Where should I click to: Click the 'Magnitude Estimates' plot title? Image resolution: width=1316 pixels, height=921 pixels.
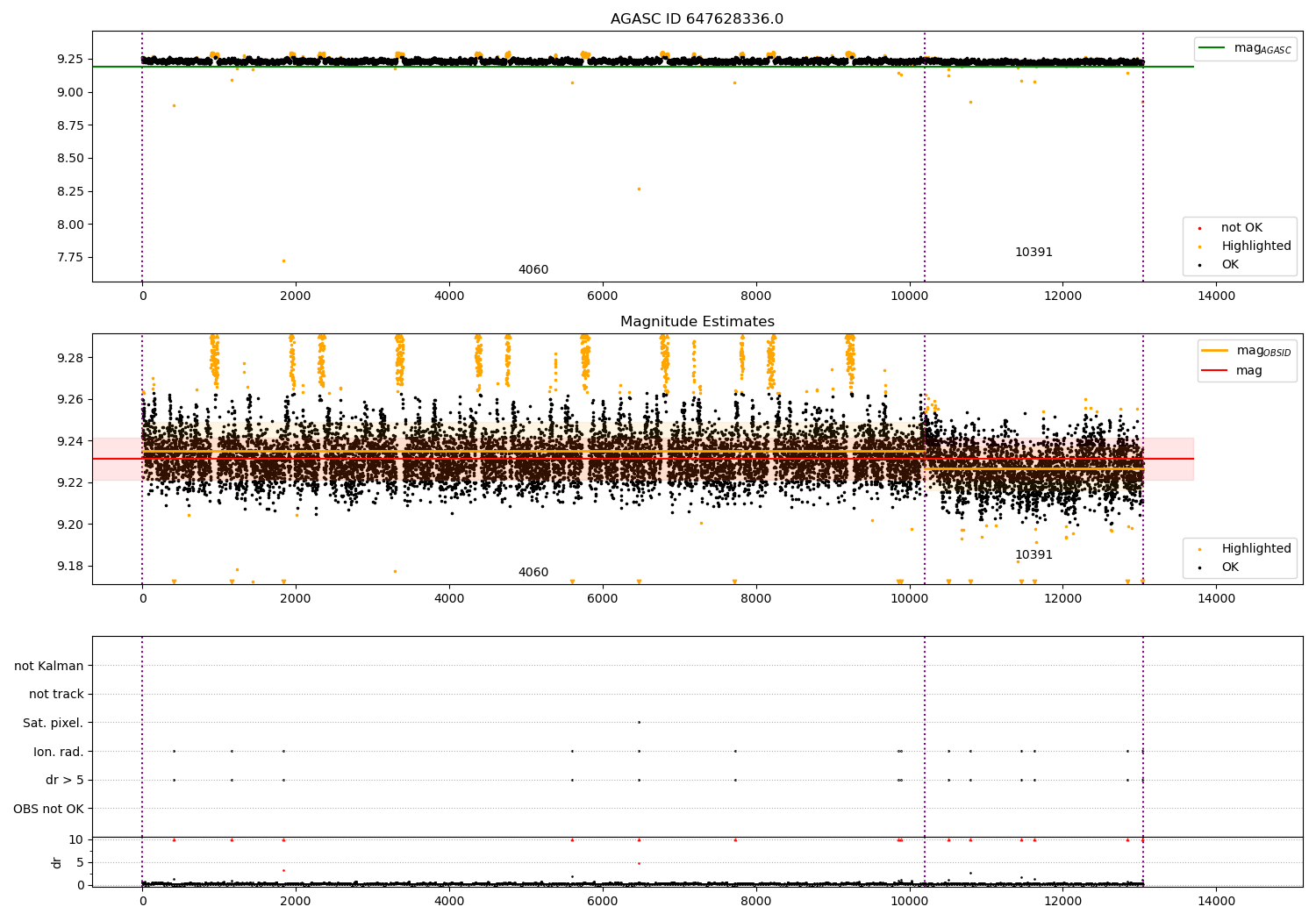coord(697,322)
